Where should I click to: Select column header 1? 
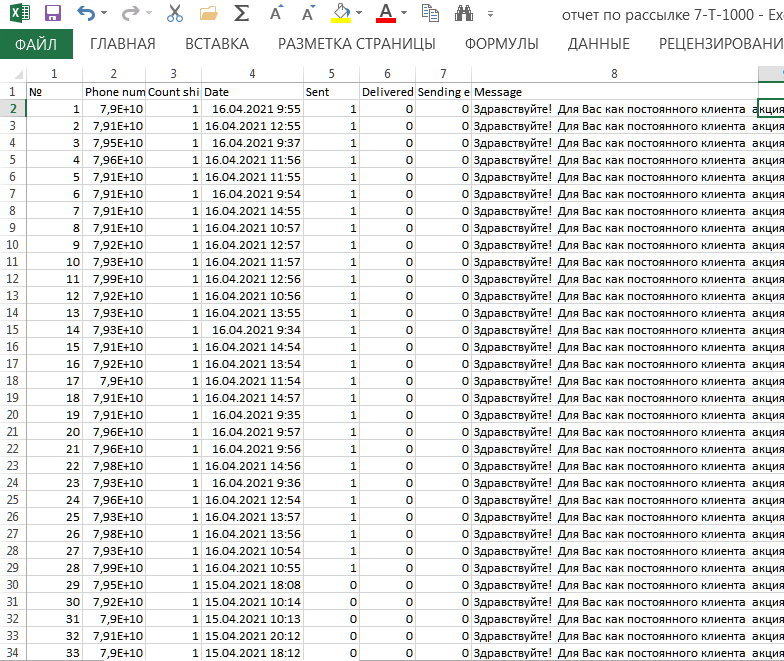coord(54,74)
